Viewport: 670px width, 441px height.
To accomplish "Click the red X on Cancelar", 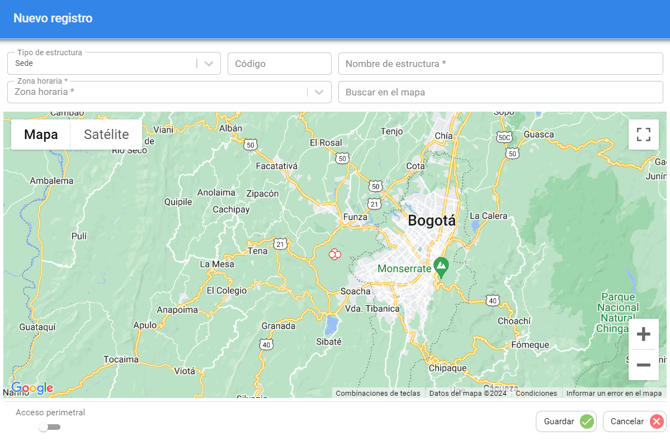I will [x=656, y=422].
